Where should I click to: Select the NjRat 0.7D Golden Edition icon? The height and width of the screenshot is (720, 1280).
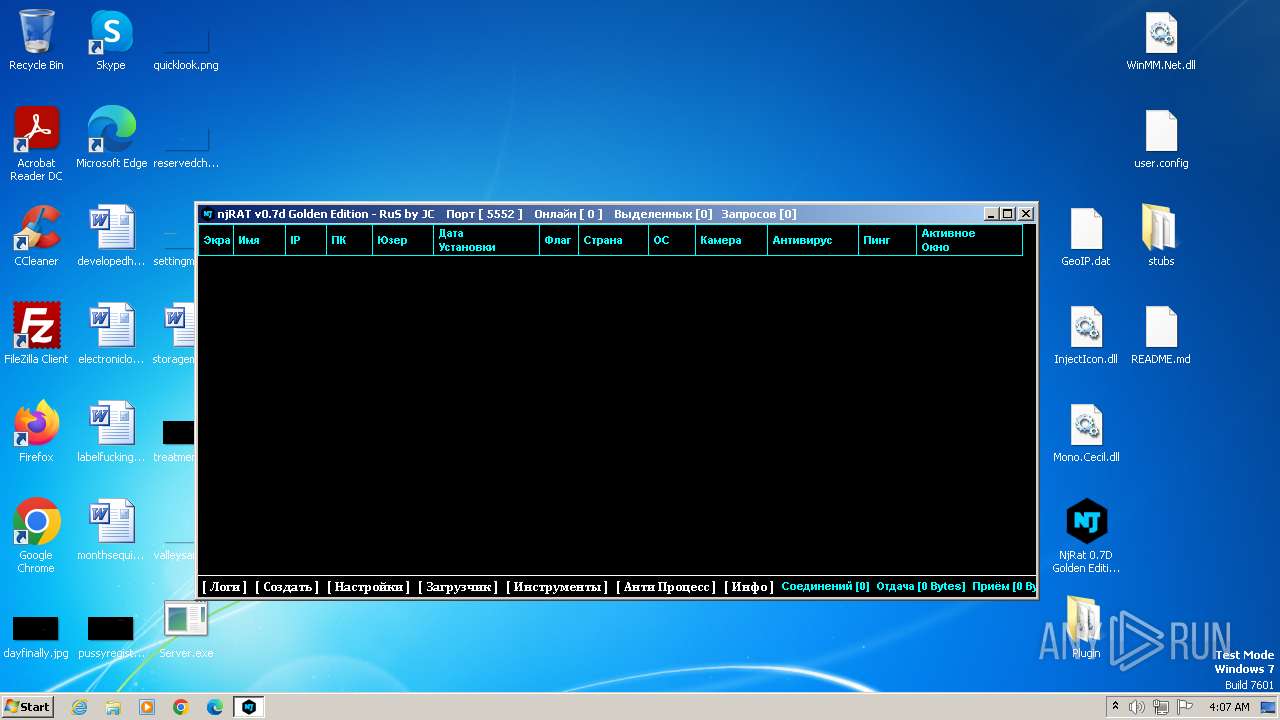pos(1086,536)
